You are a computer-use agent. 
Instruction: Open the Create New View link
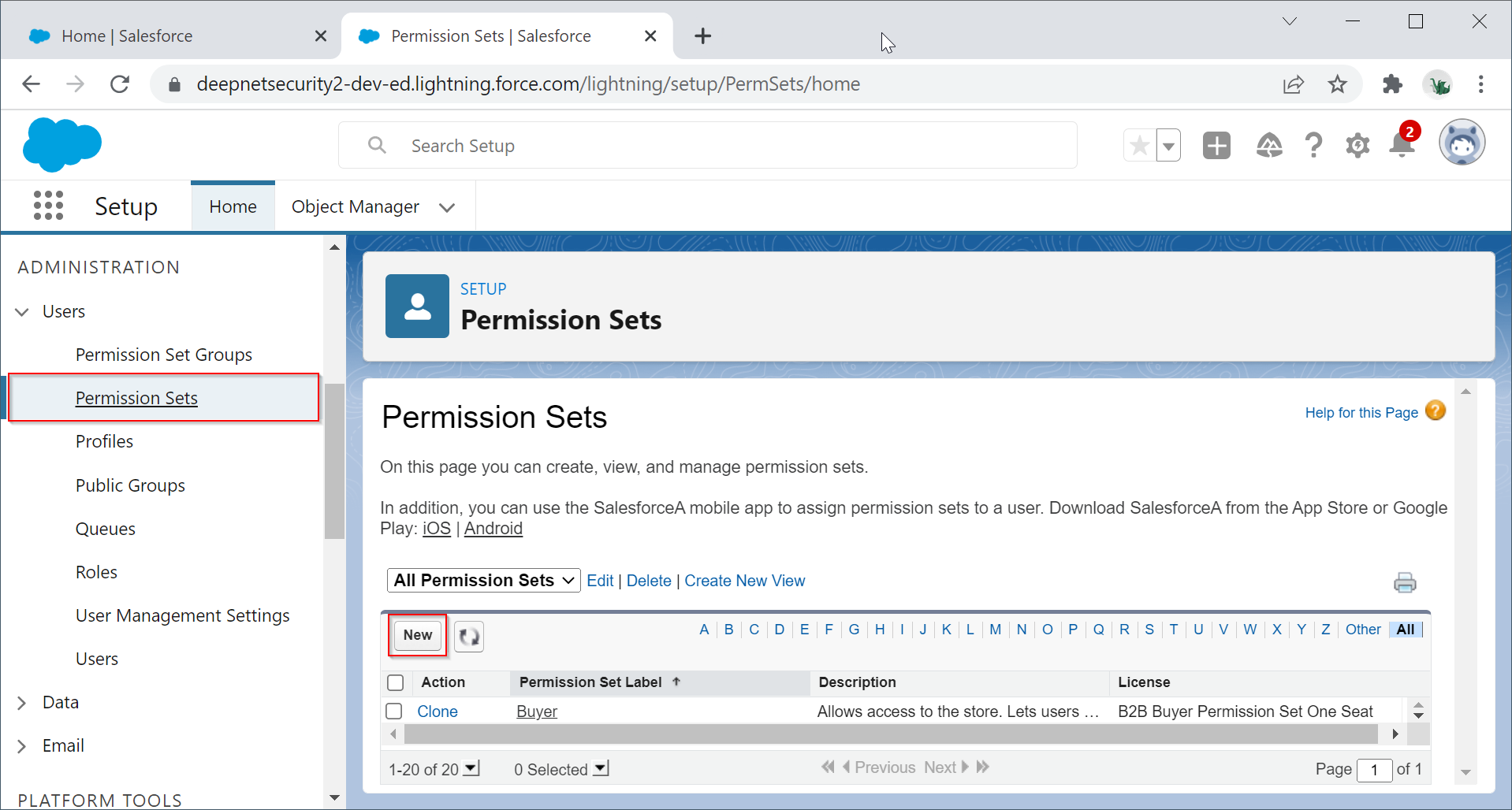pos(744,581)
